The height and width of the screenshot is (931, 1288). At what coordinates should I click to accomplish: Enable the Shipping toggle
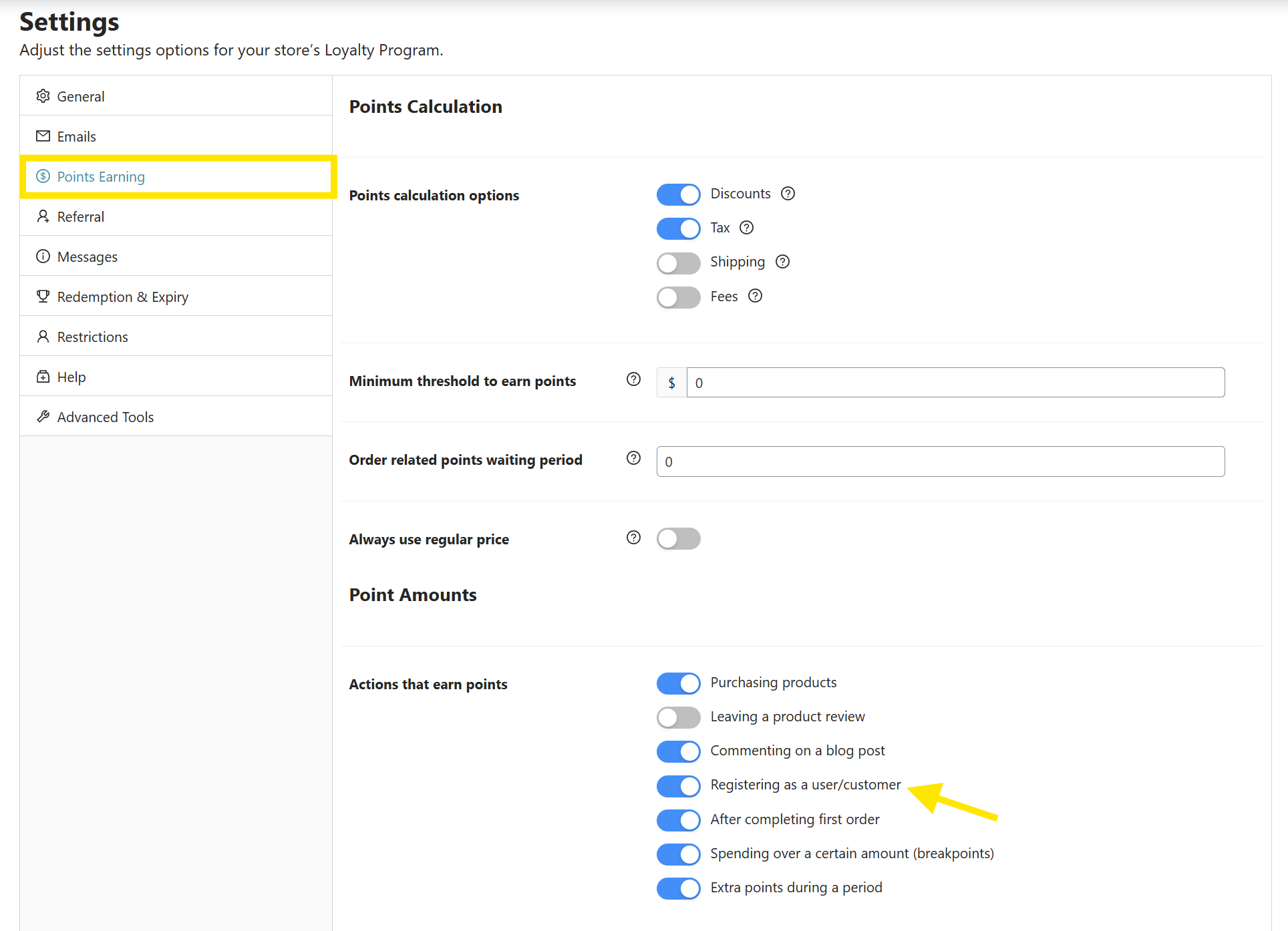[679, 263]
